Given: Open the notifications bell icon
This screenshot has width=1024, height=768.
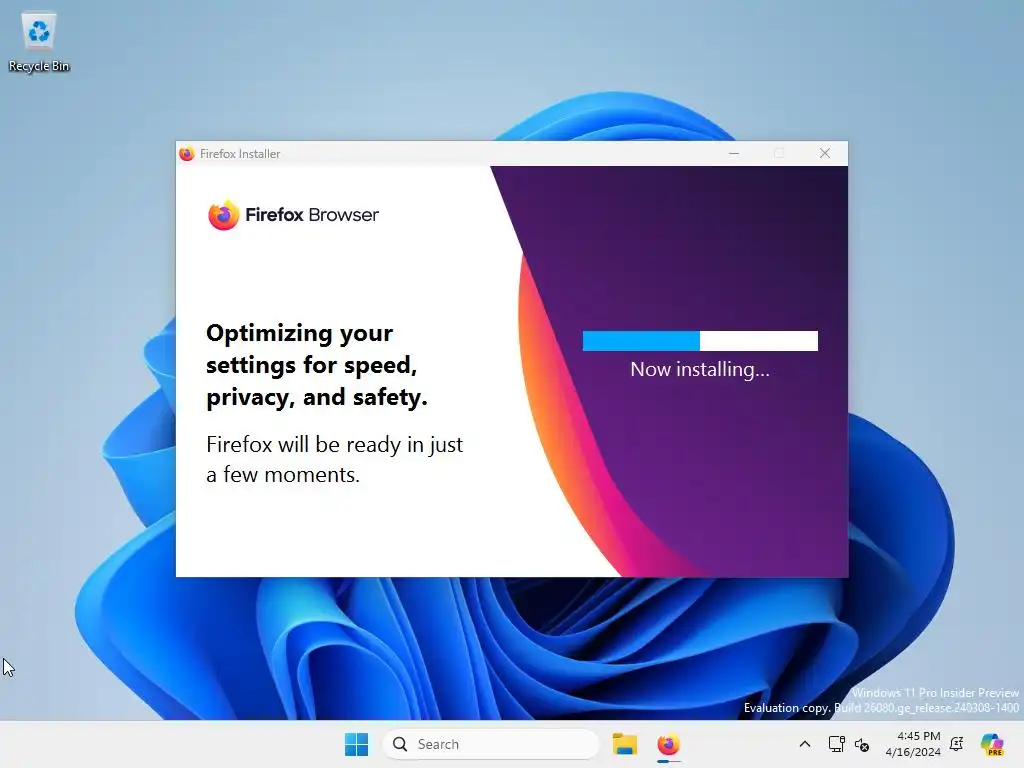Looking at the screenshot, I should pyautogui.click(x=957, y=744).
